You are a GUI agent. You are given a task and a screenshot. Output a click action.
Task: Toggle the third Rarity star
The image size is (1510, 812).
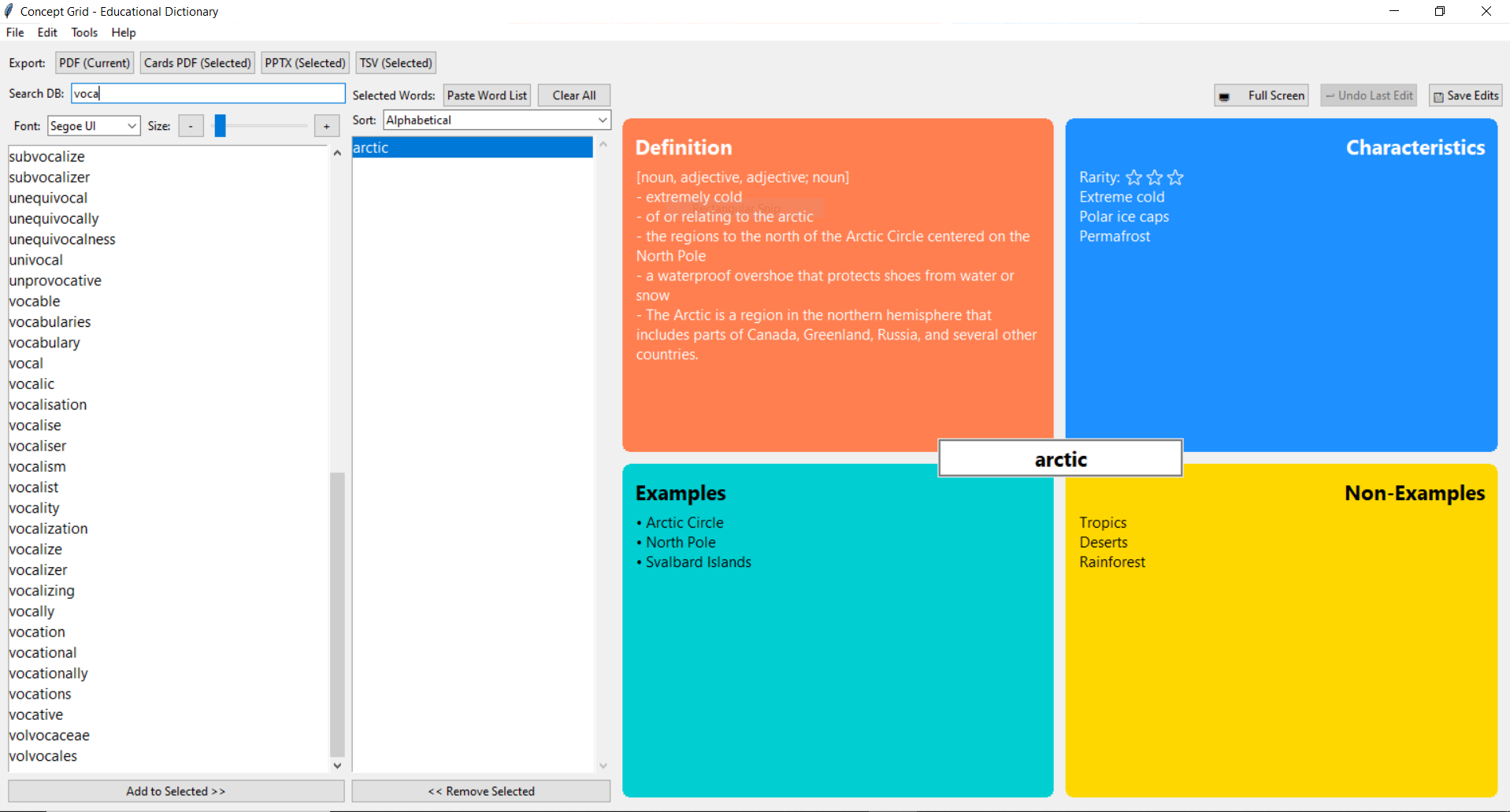point(1175,177)
